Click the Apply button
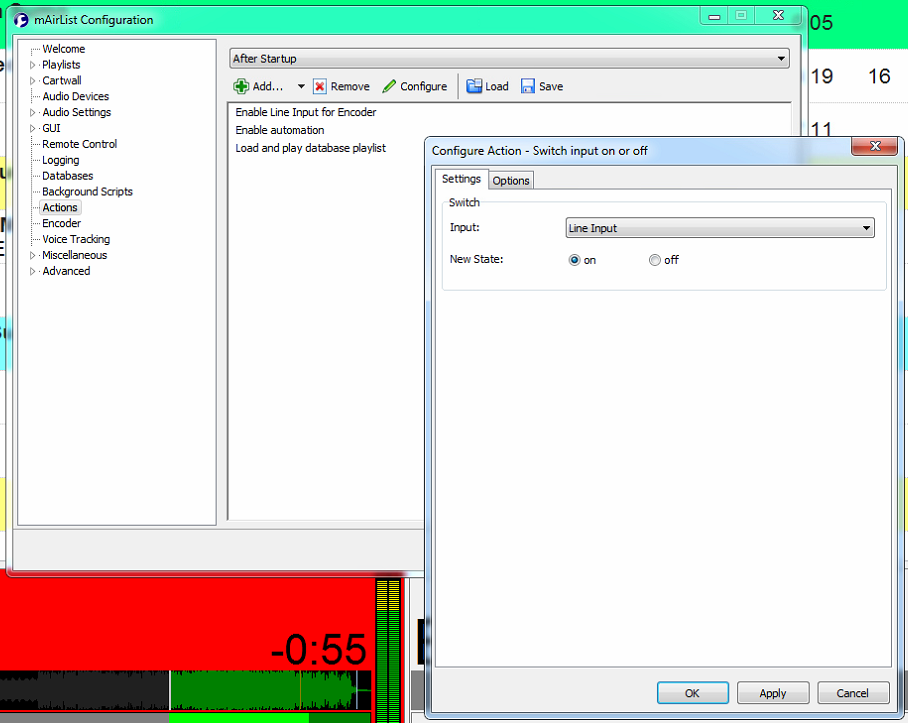The height and width of the screenshot is (723, 908). point(772,693)
